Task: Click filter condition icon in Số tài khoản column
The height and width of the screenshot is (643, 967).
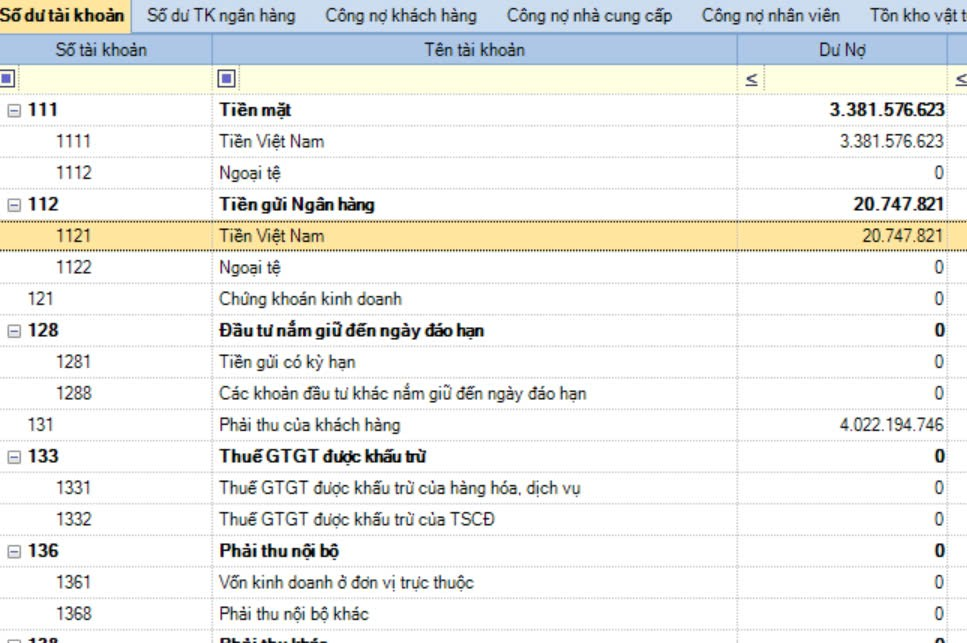Action: 8,79
